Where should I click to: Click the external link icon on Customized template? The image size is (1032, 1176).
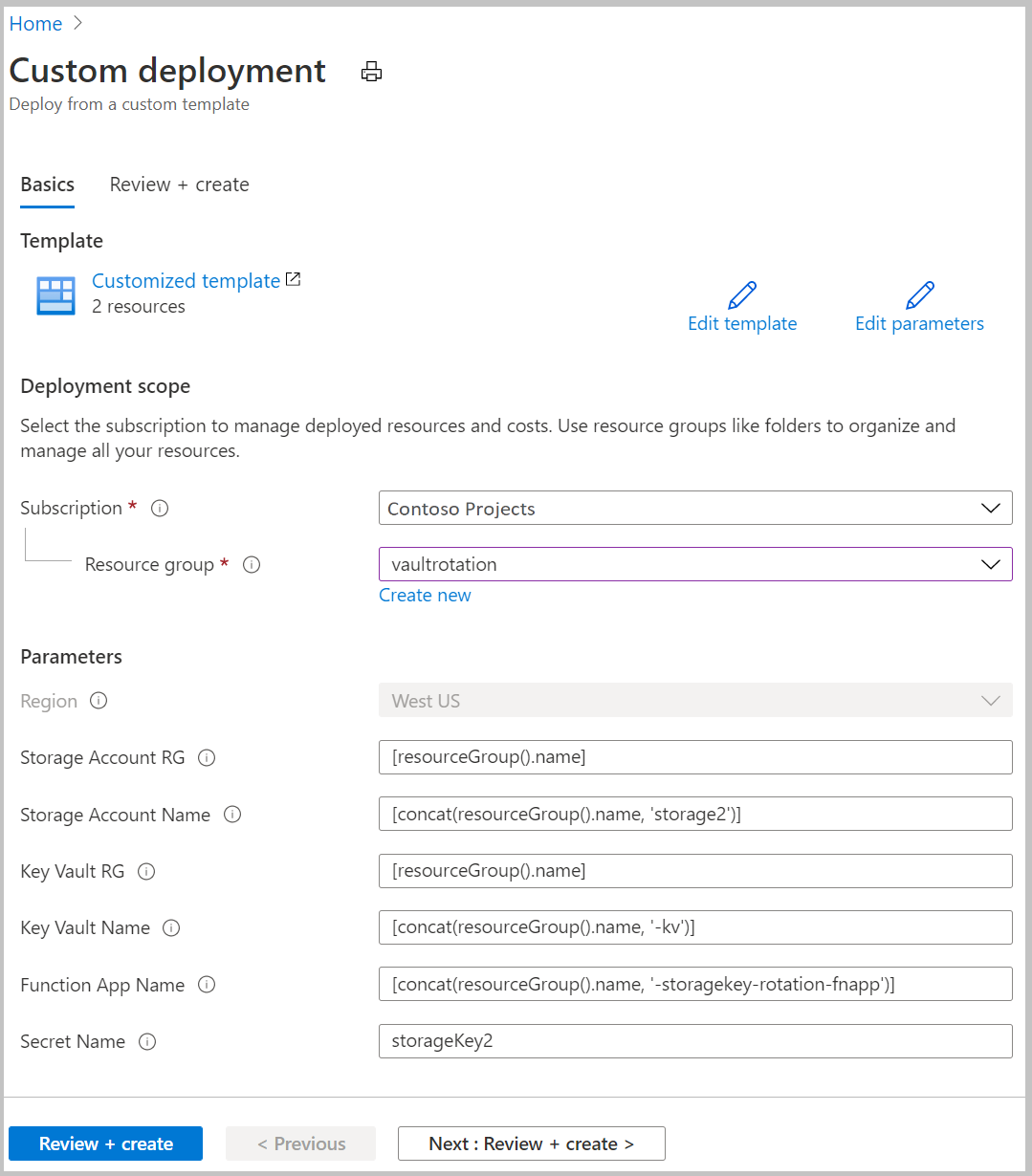coord(293,278)
